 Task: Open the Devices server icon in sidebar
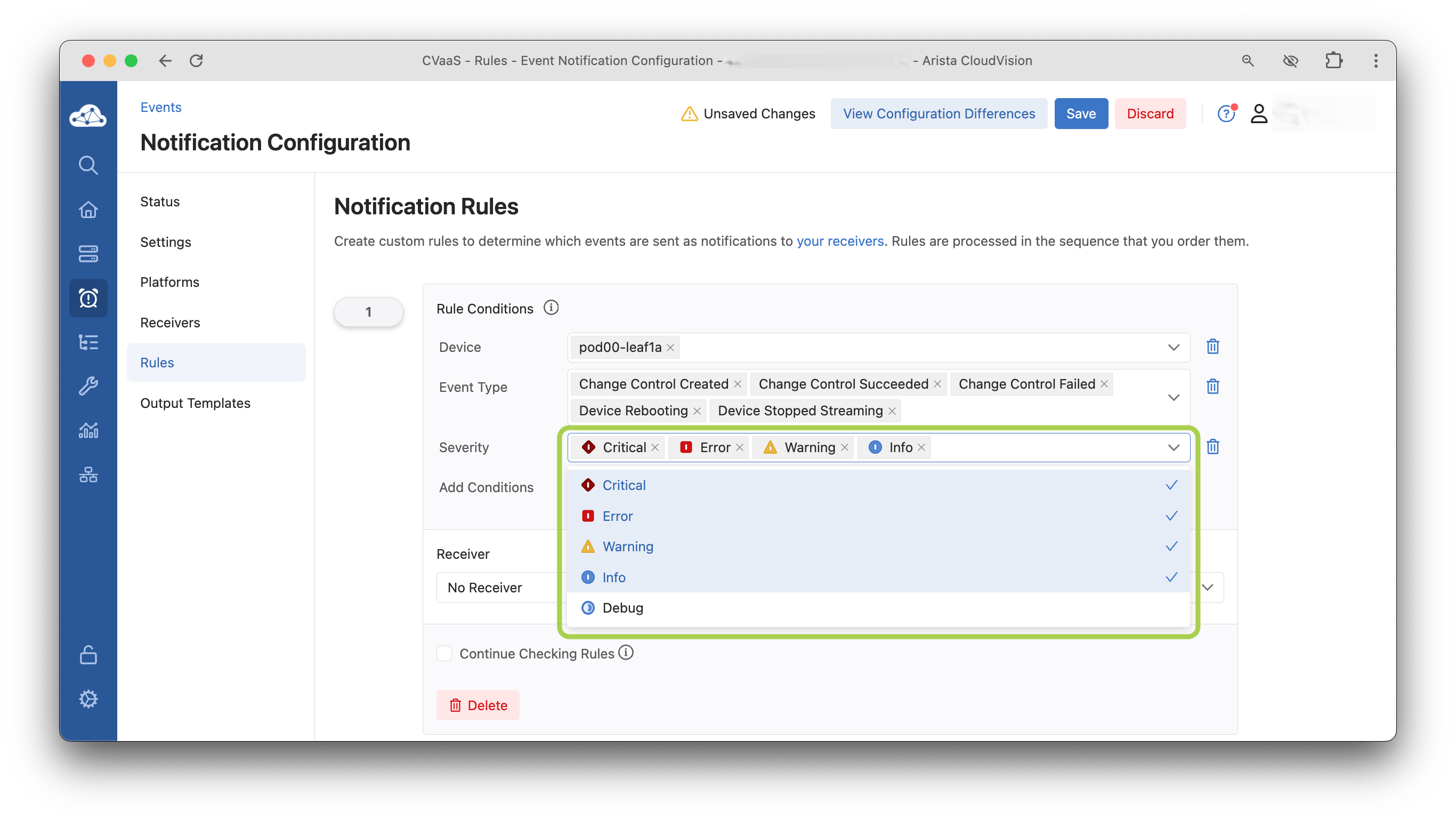click(x=88, y=254)
